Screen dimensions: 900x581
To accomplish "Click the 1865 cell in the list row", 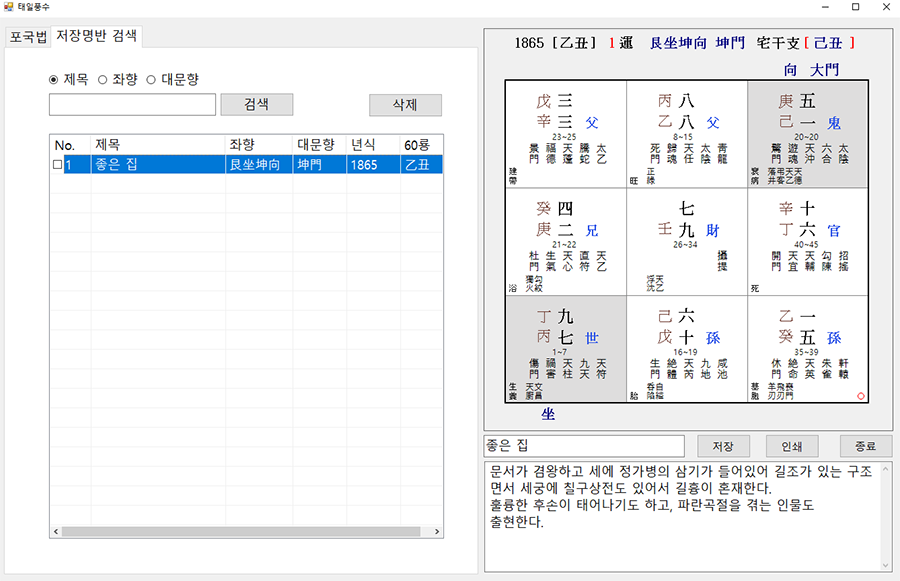I will click(374, 165).
